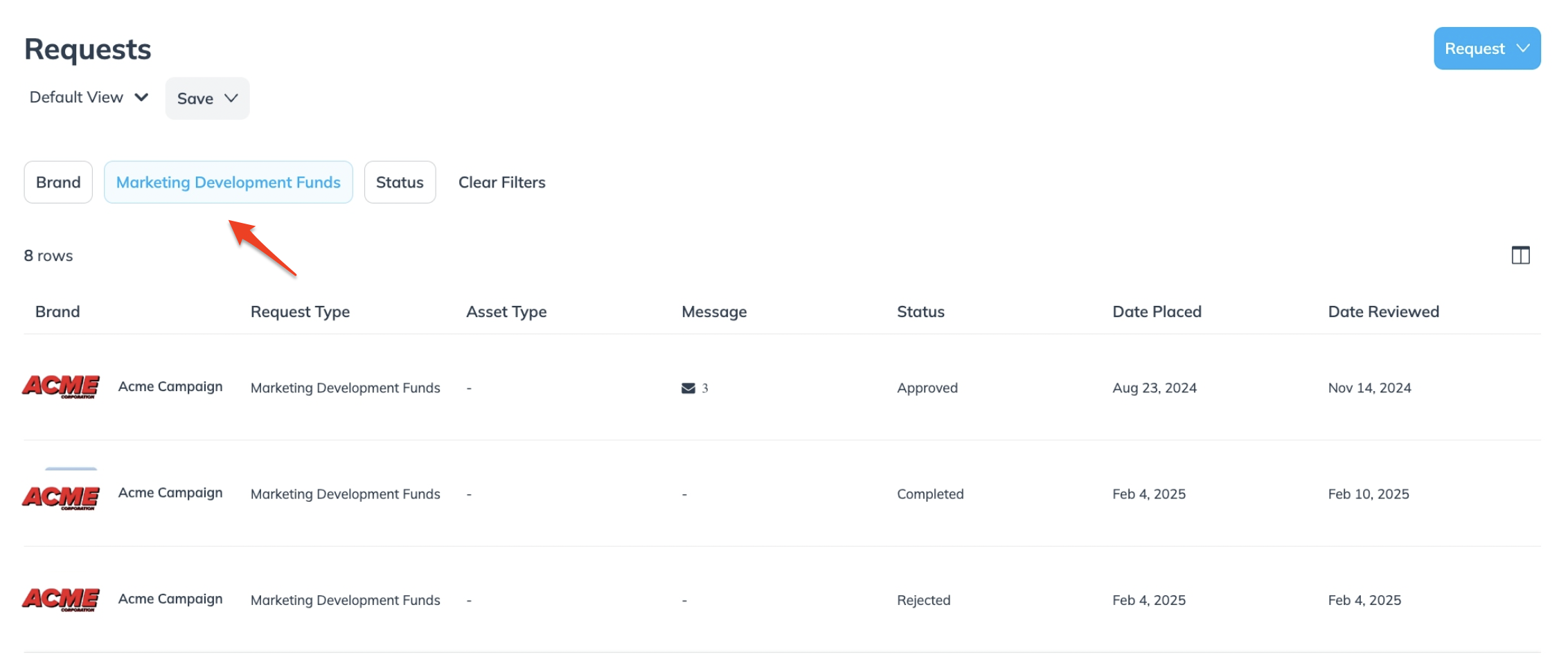Viewport: 1568px width, 670px height.
Task: Sort by the Date Reviewed column header
Action: coord(1383,311)
